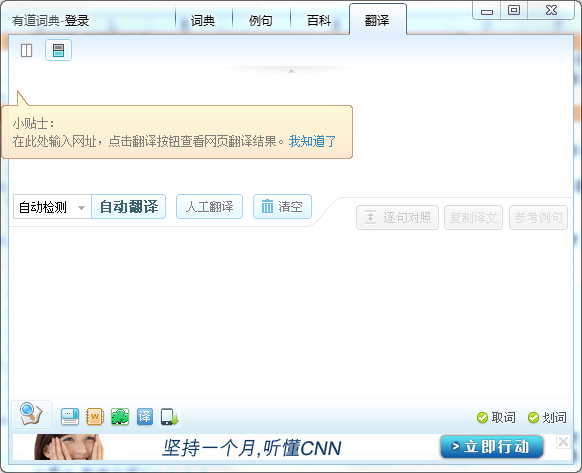
Task: Open the mini window card icon
Action: coord(70,417)
